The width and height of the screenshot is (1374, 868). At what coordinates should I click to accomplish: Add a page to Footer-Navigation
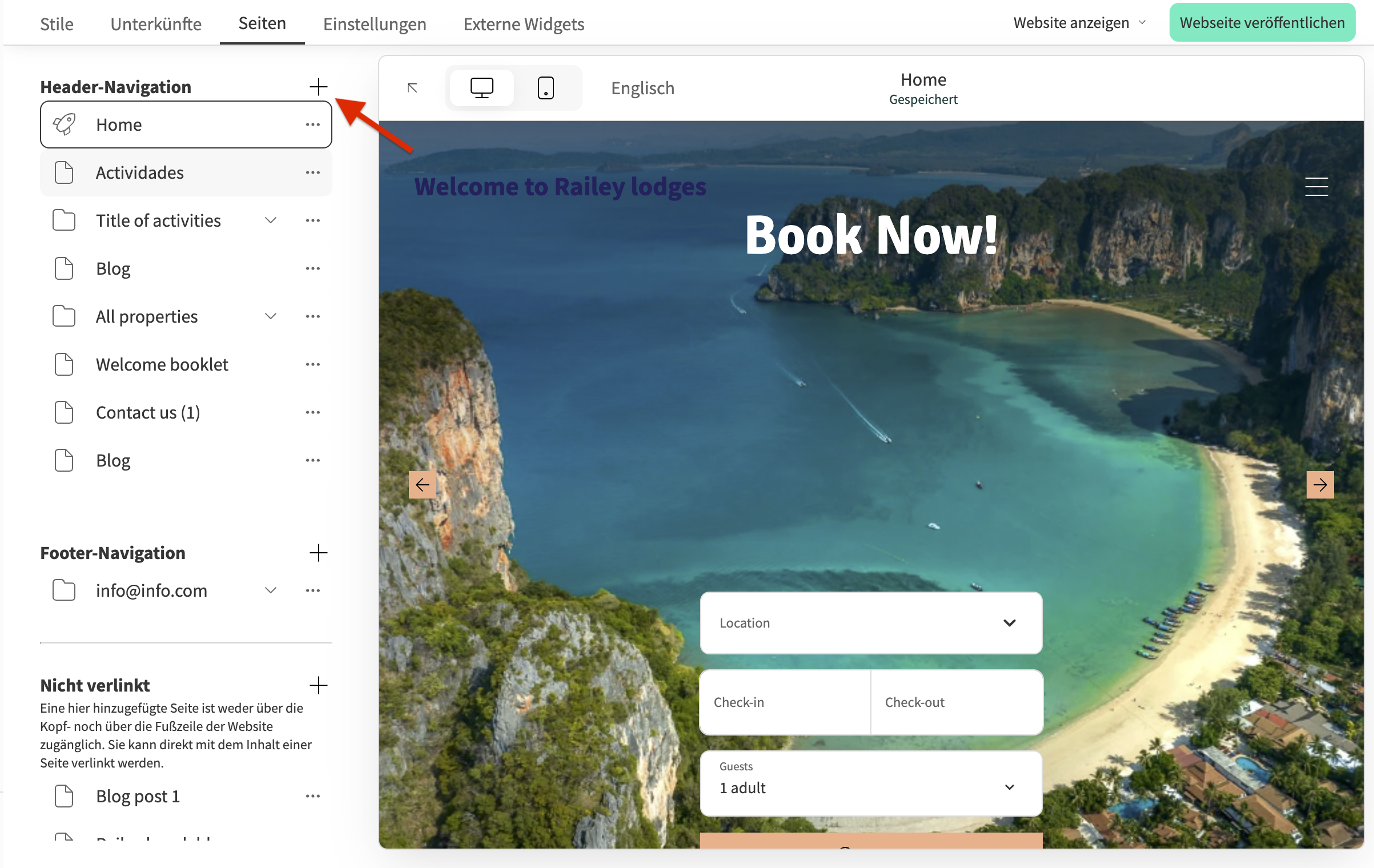click(318, 553)
